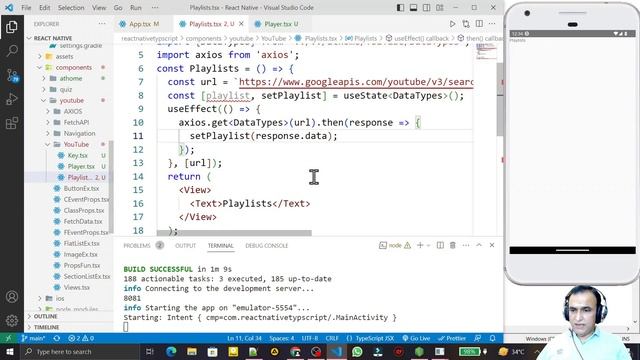Maximize panel size with chevron up
The width and height of the screenshot is (640, 360).
pyautogui.click(x=479, y=245)
